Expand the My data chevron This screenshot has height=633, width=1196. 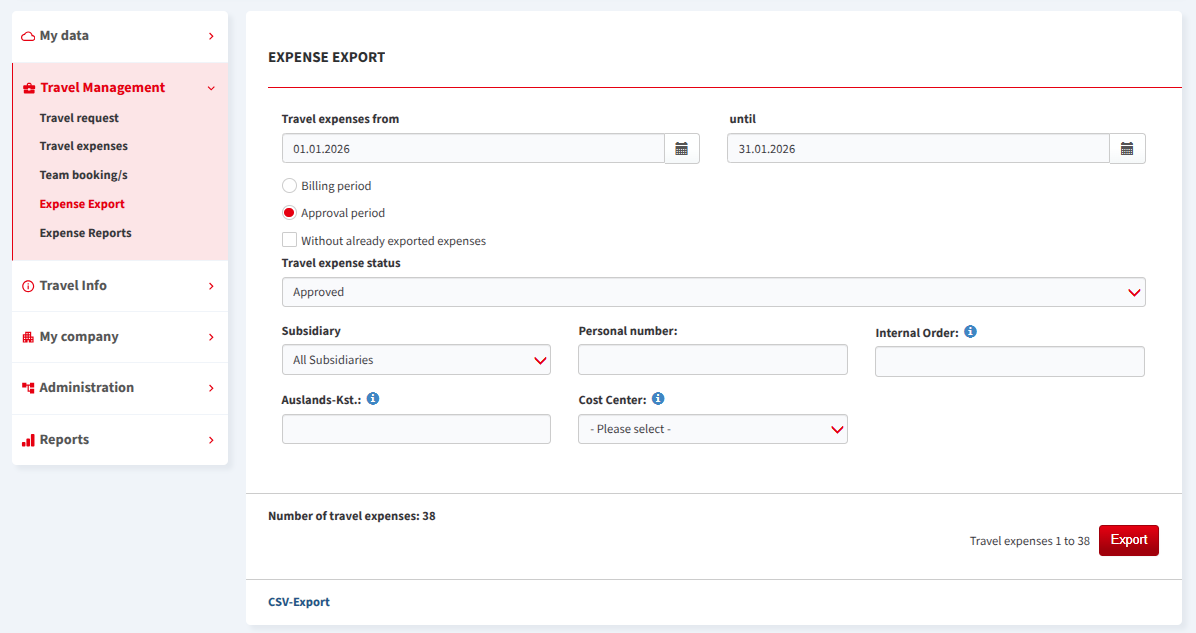[211, 36]
